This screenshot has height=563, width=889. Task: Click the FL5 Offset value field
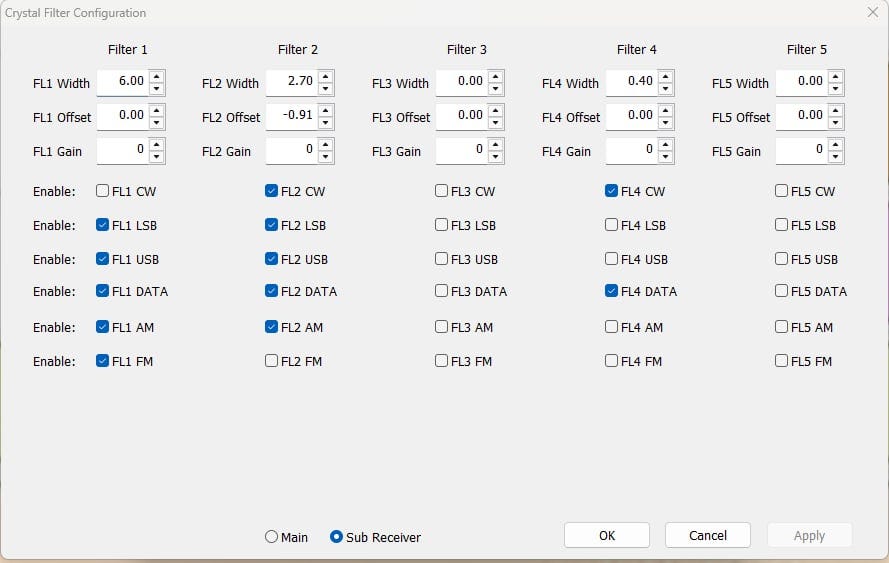click(x=802, y=117)
